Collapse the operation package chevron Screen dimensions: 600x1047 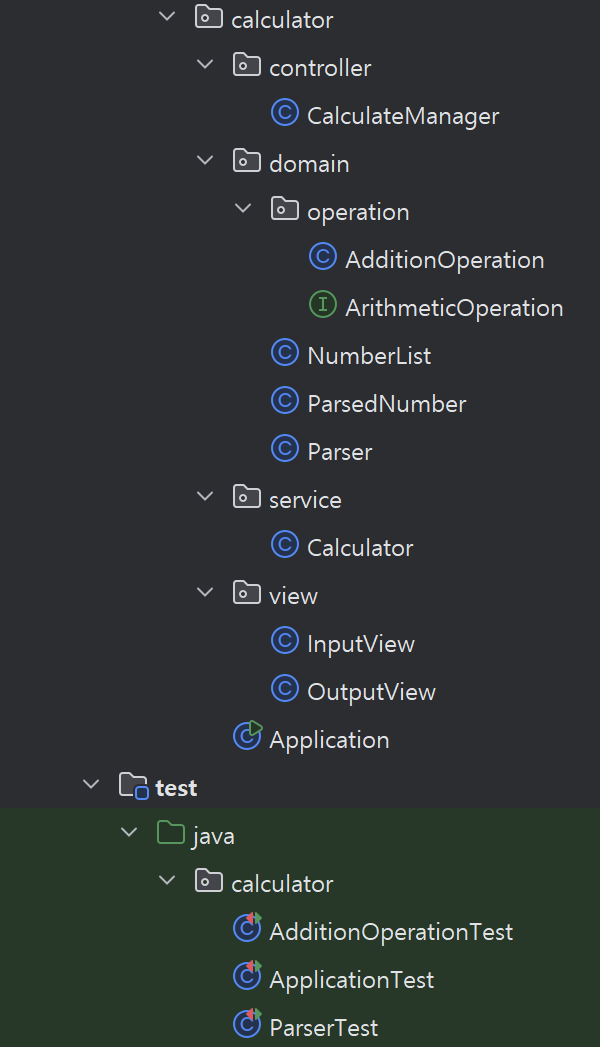243,208
